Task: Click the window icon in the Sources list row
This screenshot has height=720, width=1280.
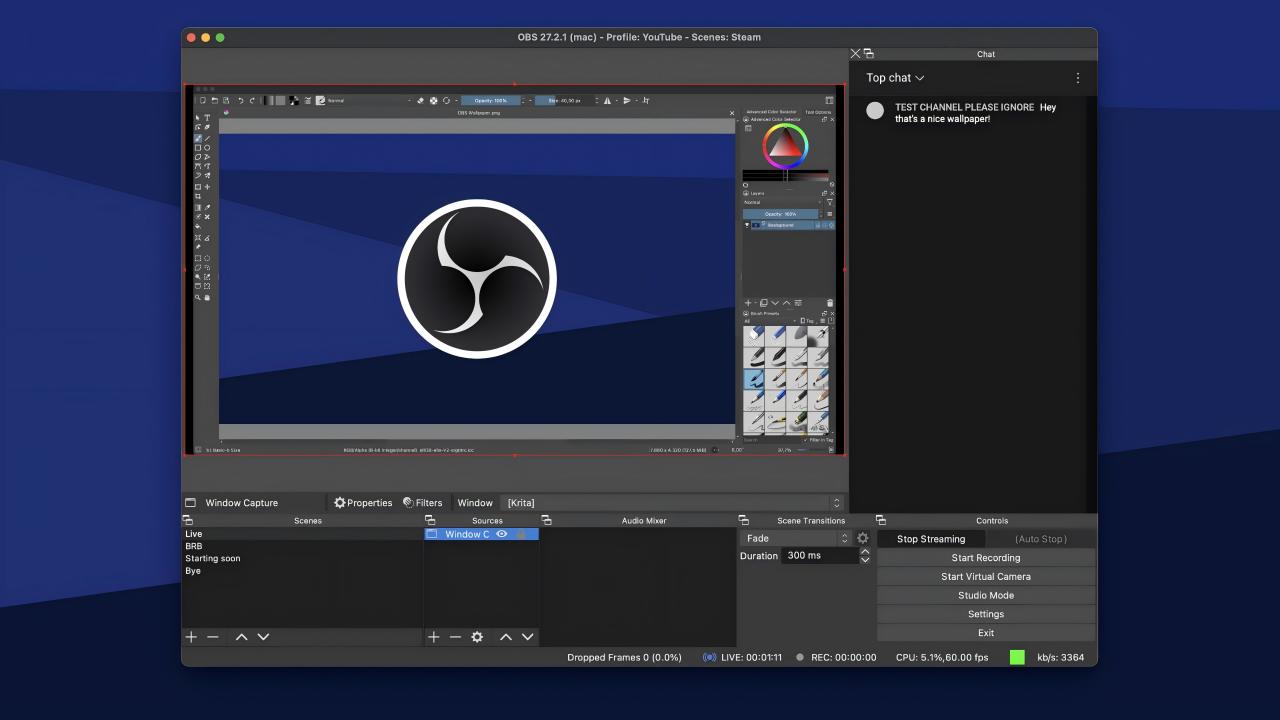Action: click(432, 534)
